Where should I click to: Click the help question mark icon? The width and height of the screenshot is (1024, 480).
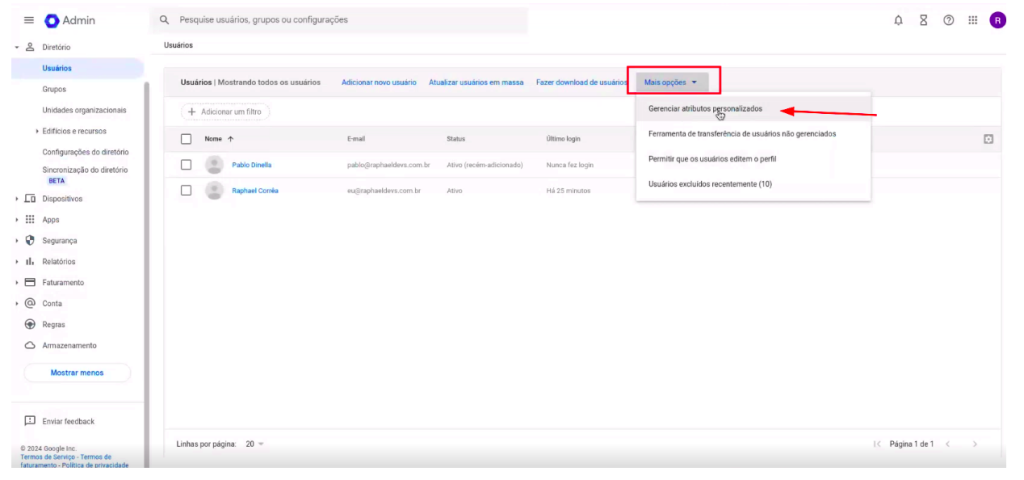[947, 20]
